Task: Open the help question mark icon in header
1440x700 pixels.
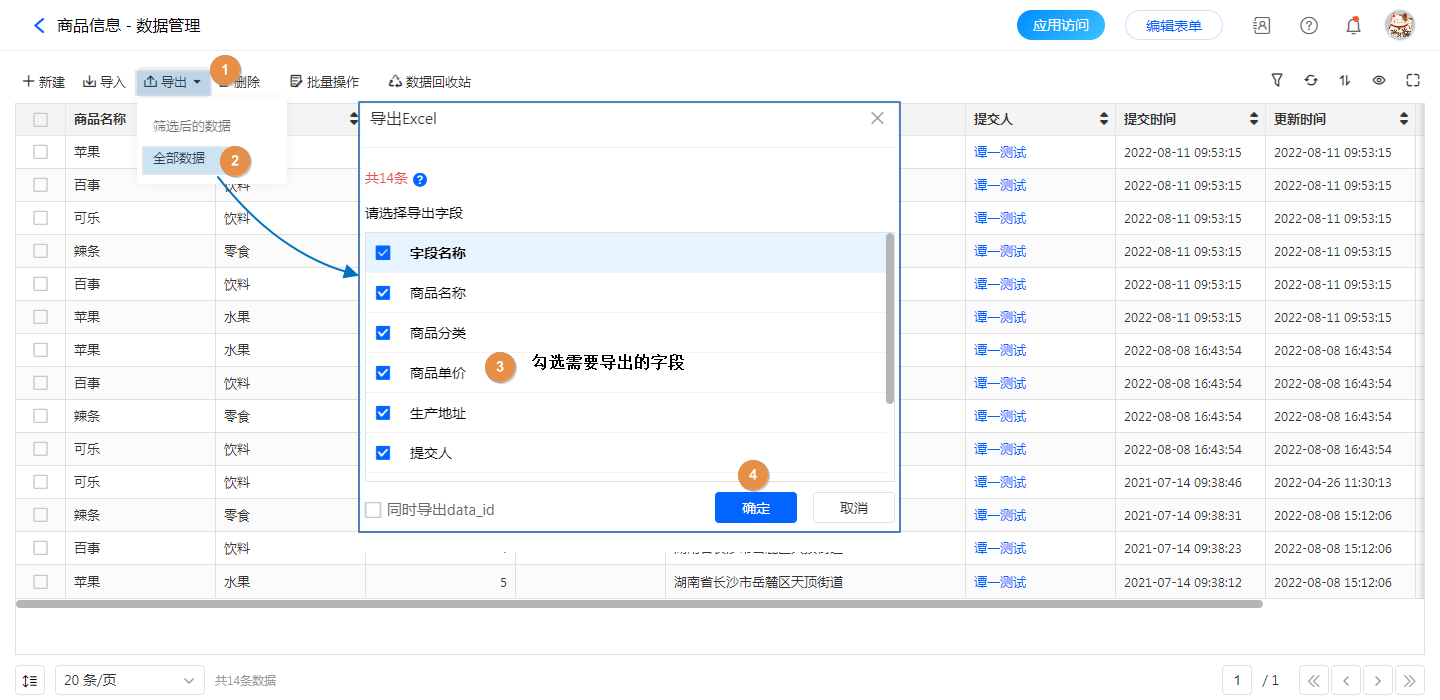Action: click(1308, 26)
